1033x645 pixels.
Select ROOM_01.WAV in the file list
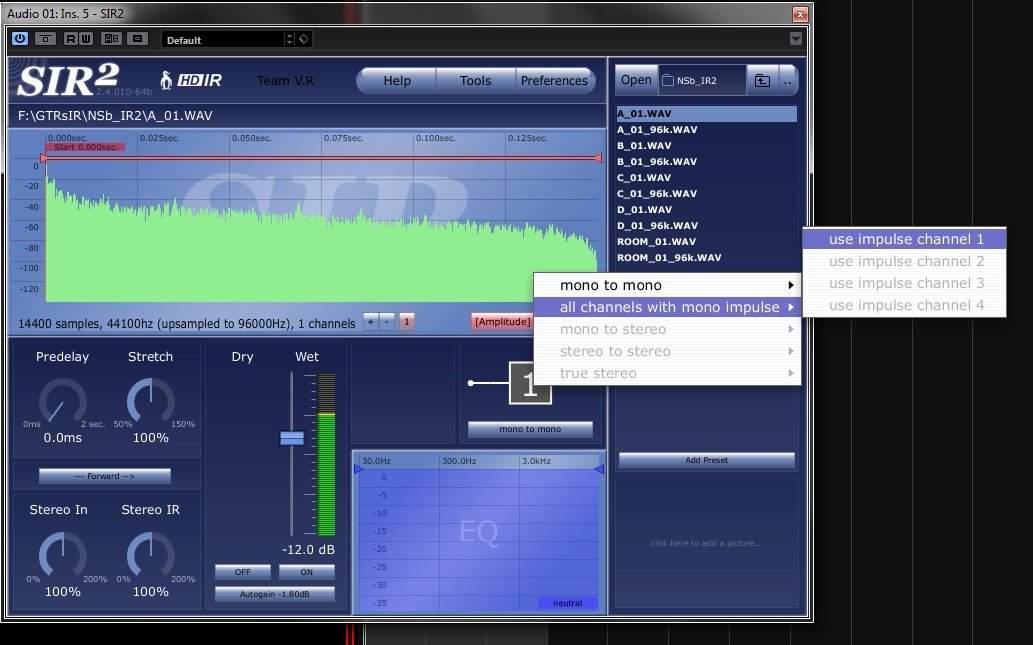tap(656, 242)
